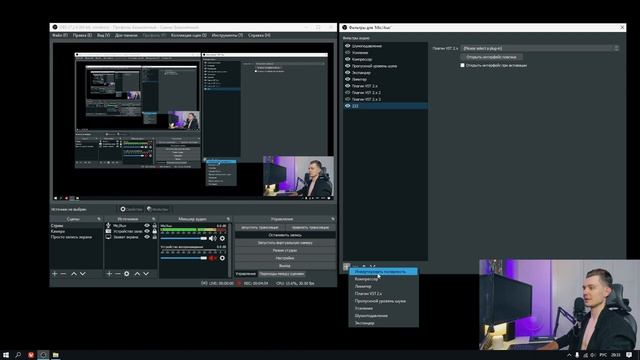The width and height of the screenshot is (640, 360).
Task: Unmute the red desktop audio speaker
Action: point(213,258)
